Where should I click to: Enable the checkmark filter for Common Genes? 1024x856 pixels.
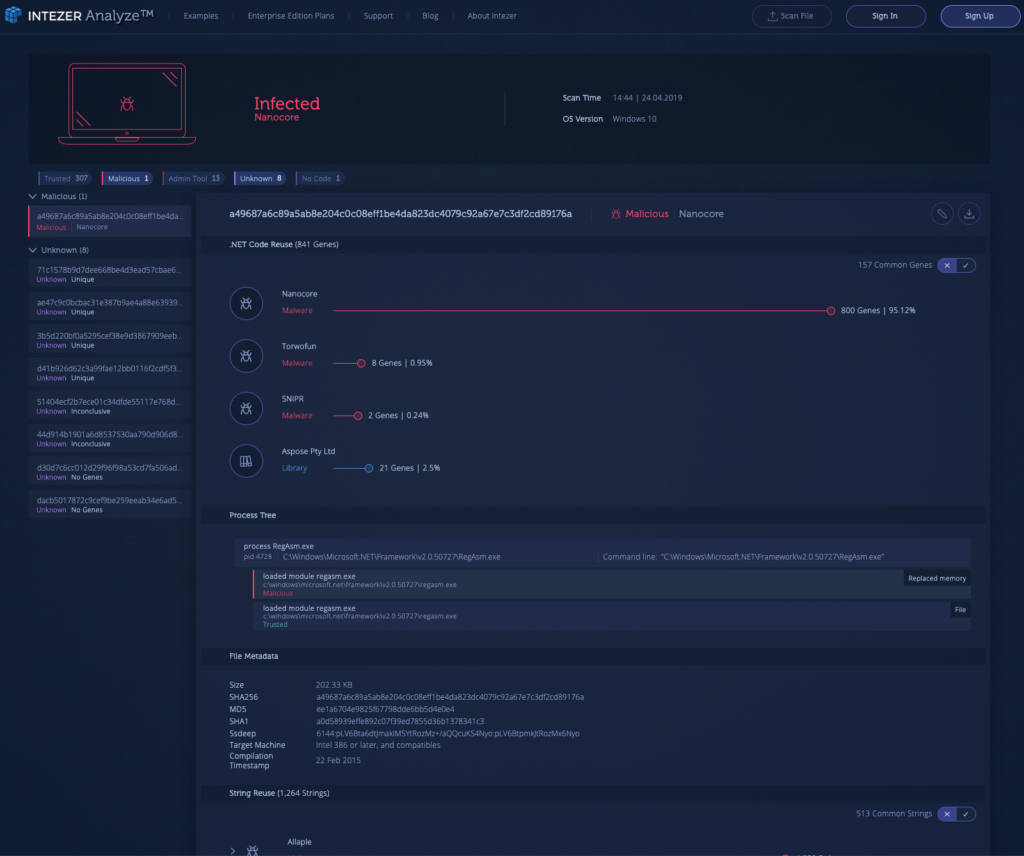[967, 265]
